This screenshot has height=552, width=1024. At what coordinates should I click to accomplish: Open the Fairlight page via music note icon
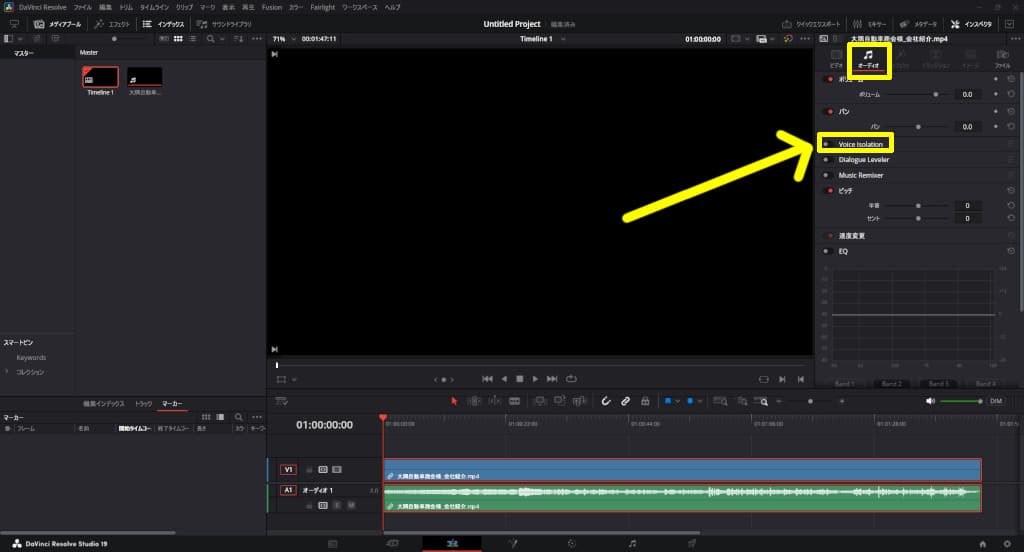coord(632,543)
